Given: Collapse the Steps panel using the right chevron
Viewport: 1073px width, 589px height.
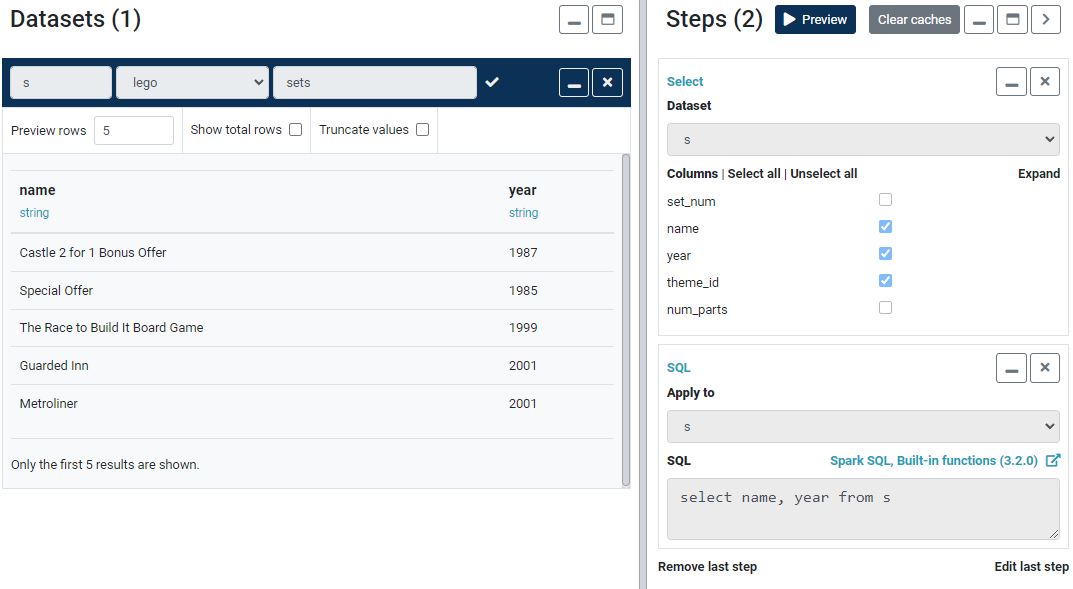Looking at the screenshot, I should pyautogui.click(x=1046, y=19).
